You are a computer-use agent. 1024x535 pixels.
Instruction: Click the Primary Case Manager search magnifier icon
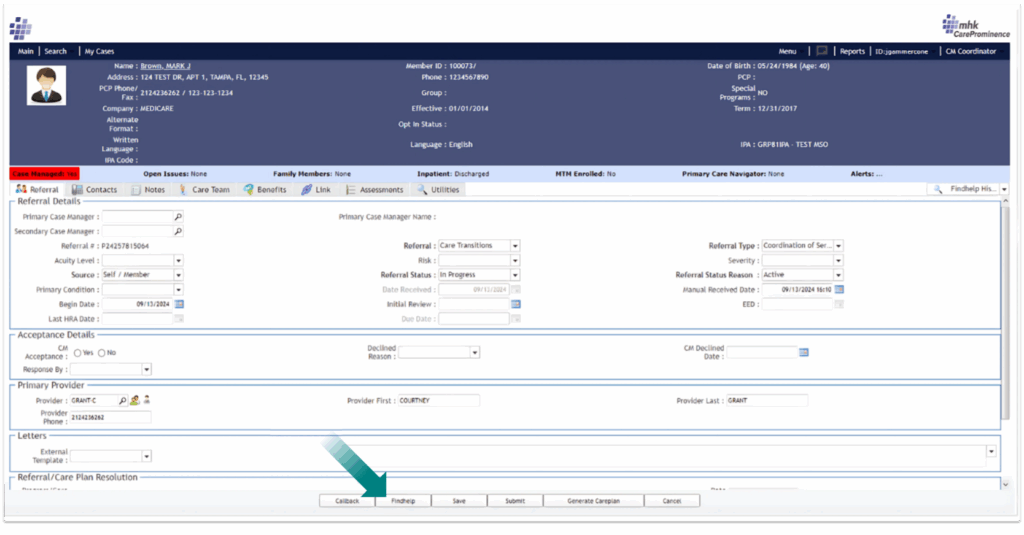(179, 216)
